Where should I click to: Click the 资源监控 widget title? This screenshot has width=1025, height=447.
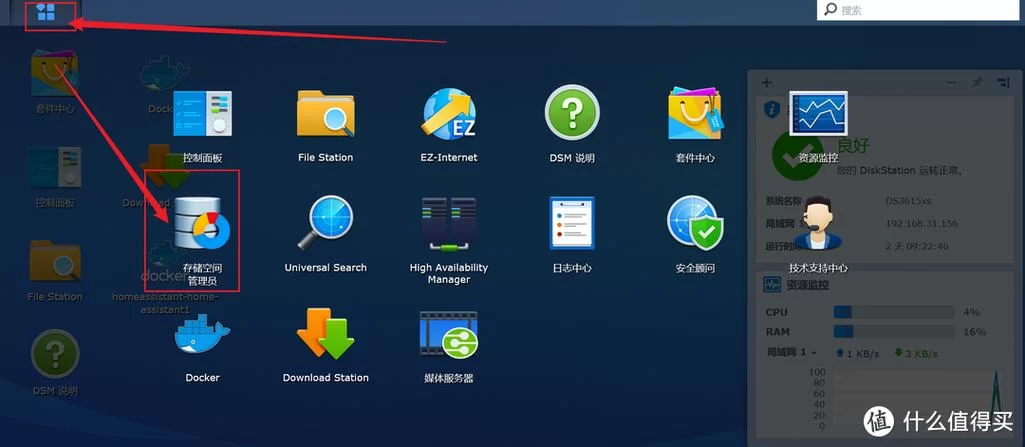[x=807, y=285]
